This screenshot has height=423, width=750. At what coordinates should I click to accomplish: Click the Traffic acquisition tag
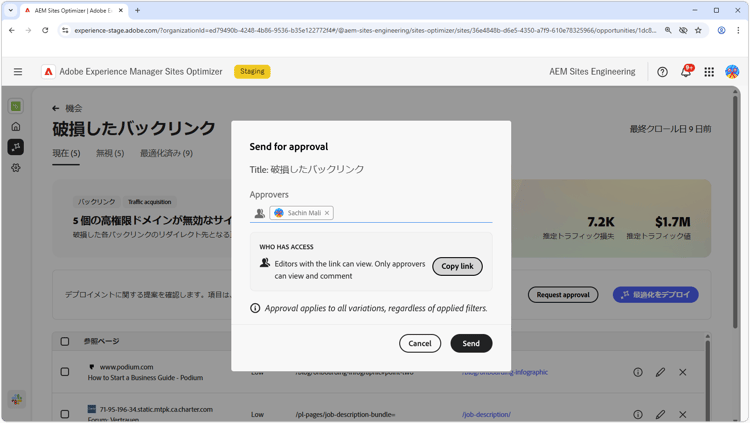click(149, 202)
